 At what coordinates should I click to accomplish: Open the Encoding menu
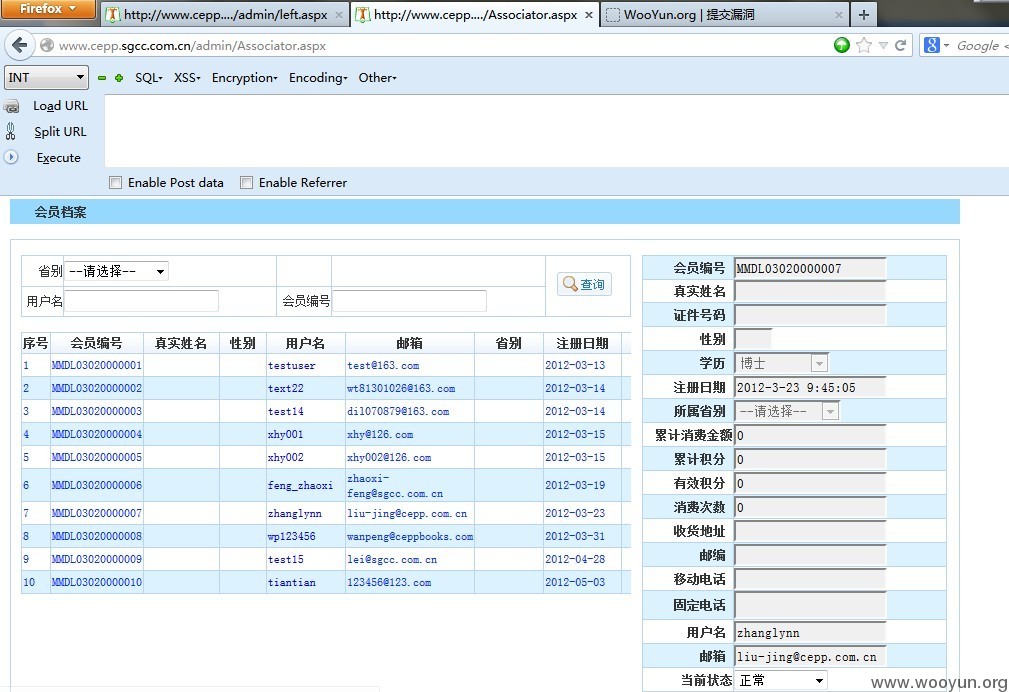pyautogui.click(x=318, y=78)
